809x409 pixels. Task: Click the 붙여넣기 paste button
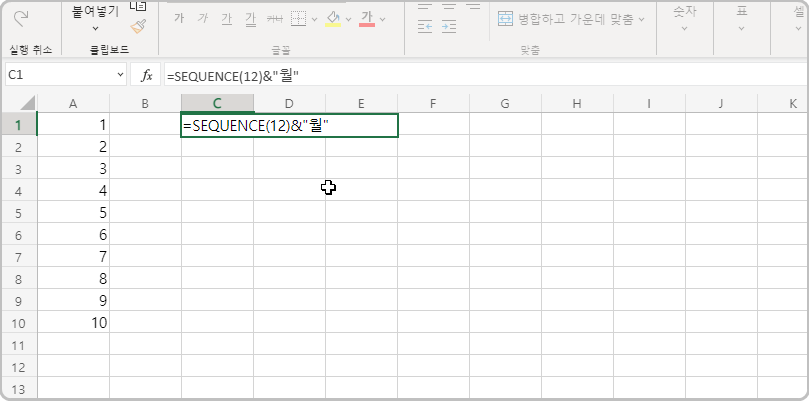[x=95, y=11]
